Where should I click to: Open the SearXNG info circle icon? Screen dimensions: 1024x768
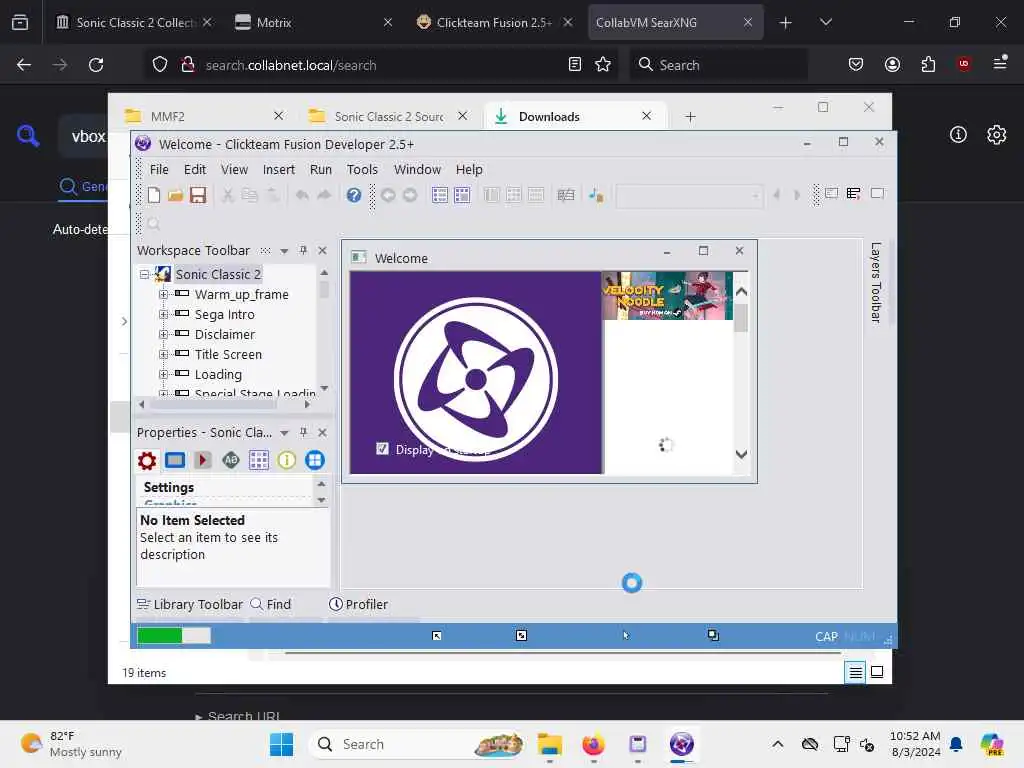tap(958, 135)
